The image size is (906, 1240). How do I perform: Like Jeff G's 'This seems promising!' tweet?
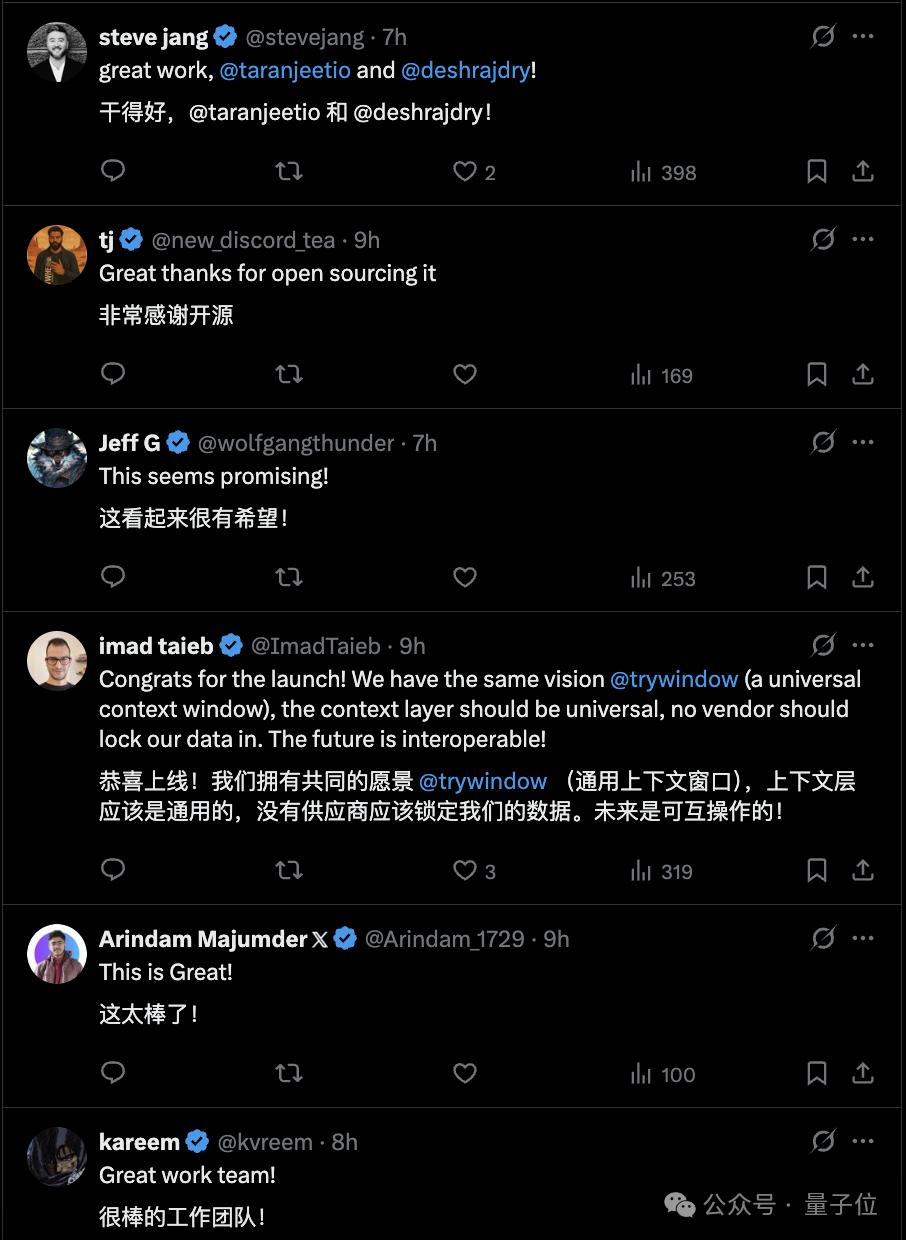tap(465, 578)
